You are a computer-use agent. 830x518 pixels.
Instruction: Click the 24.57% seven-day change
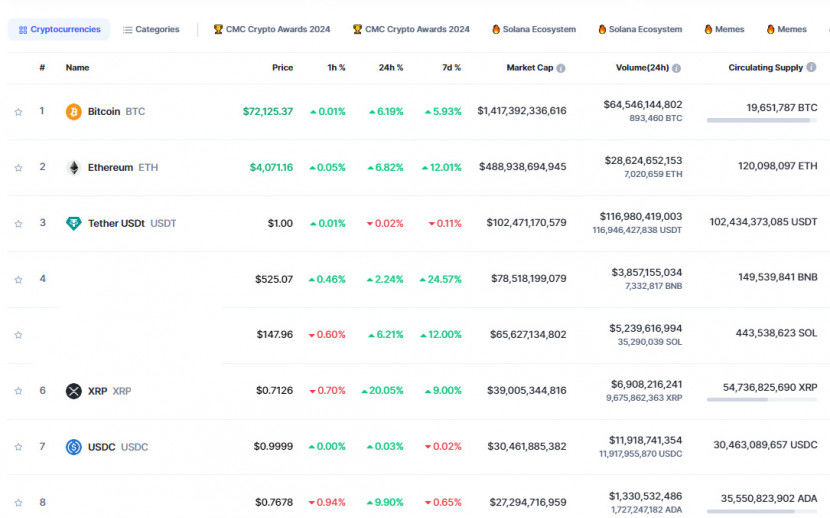[x=440, y=279]
